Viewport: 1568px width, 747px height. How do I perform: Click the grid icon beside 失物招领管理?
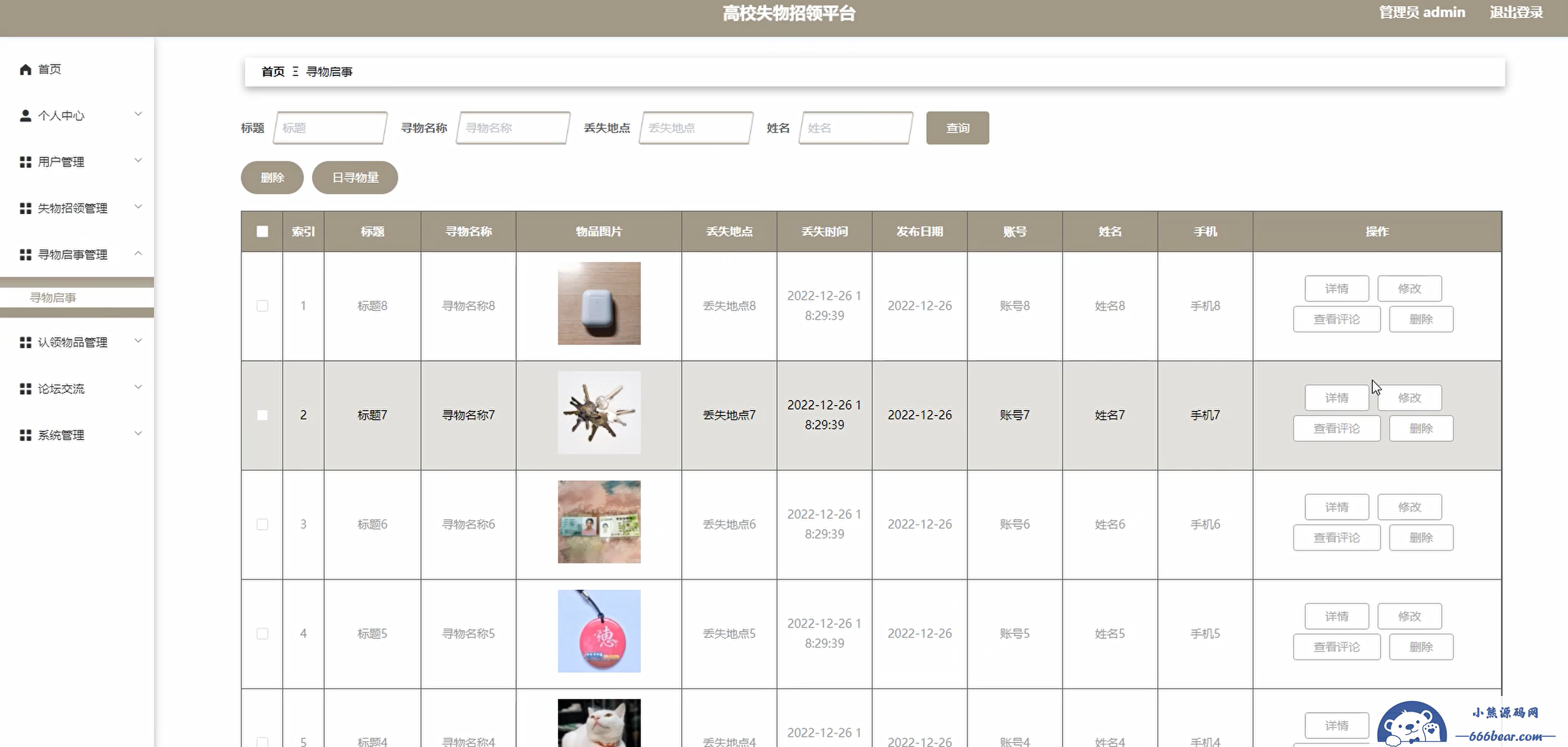(x=25, y=208)
